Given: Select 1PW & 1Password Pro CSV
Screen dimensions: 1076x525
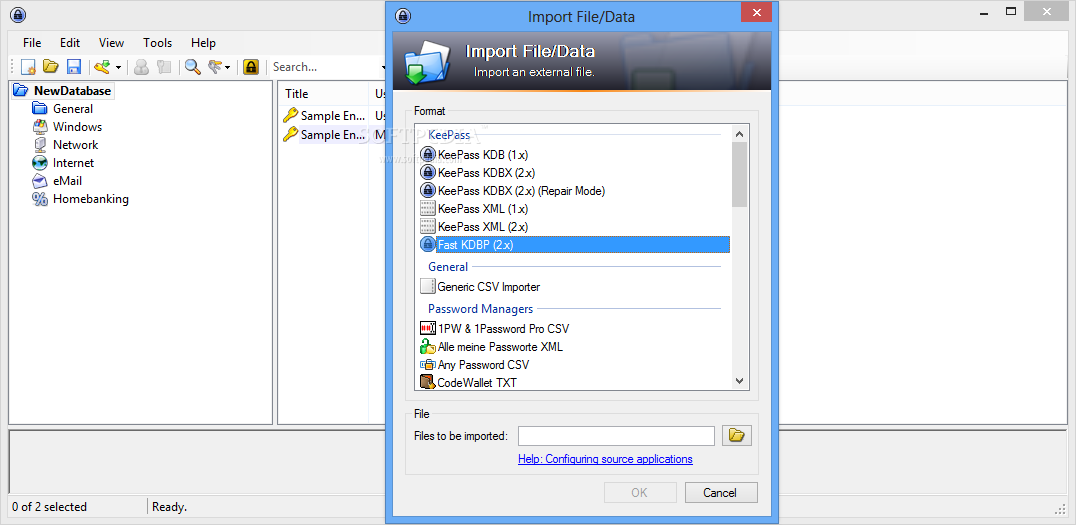Looking at the screenshot, I should pos(503,329).
